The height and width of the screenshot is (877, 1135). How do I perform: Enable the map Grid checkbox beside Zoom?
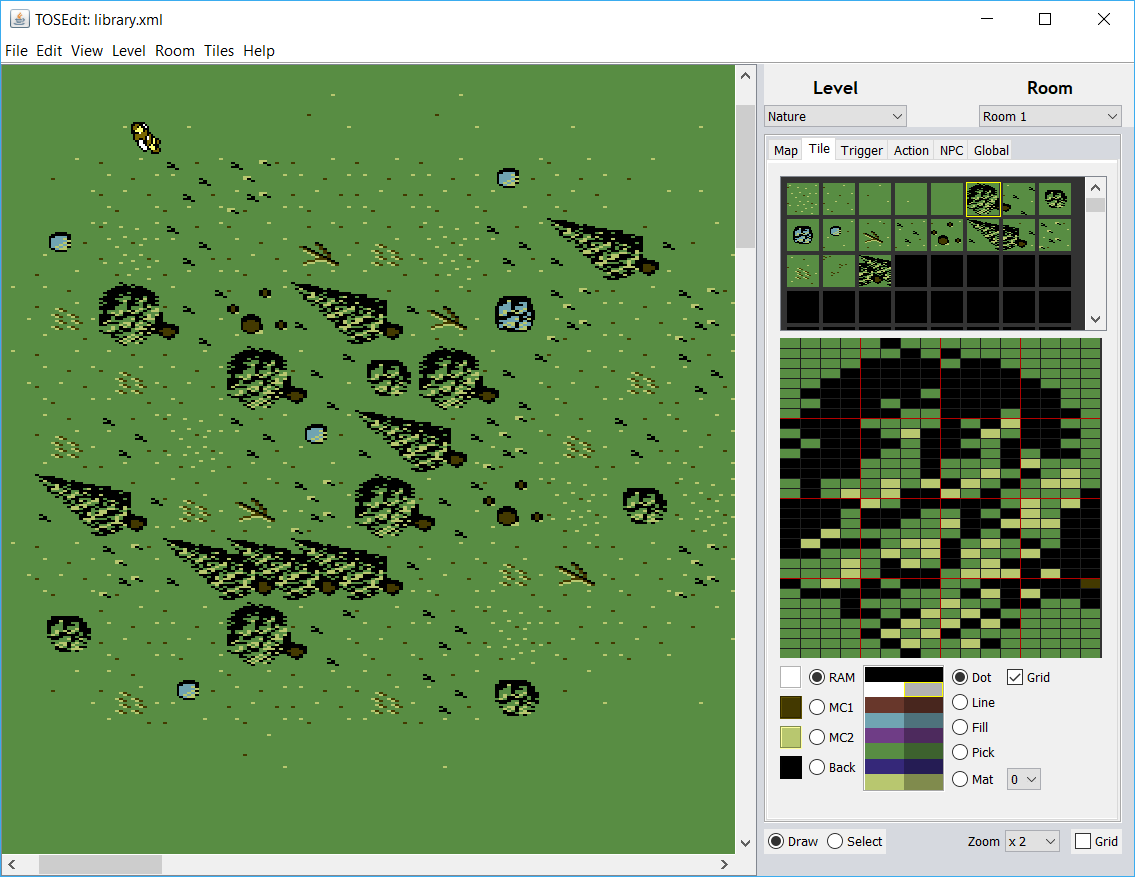[1083, 841]
